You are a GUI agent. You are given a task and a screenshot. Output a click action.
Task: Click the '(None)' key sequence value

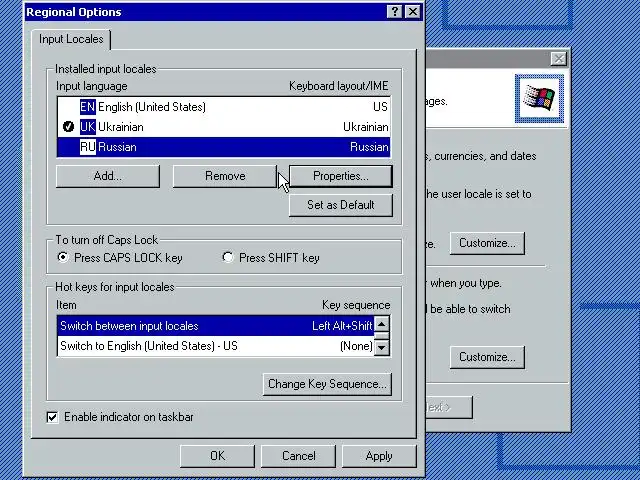(x=356, y=346)
